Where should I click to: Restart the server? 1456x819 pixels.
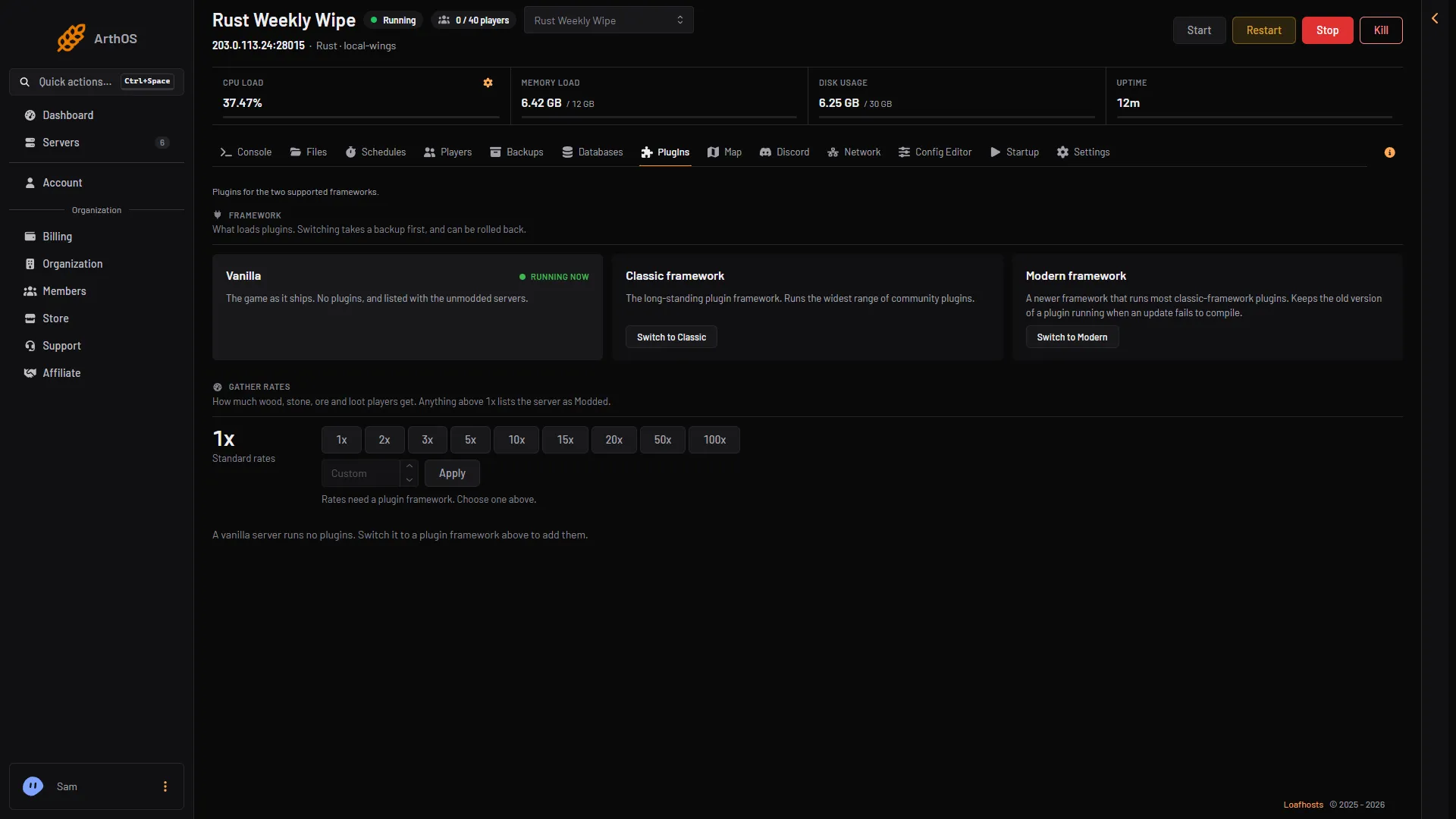pos(1263,30)
